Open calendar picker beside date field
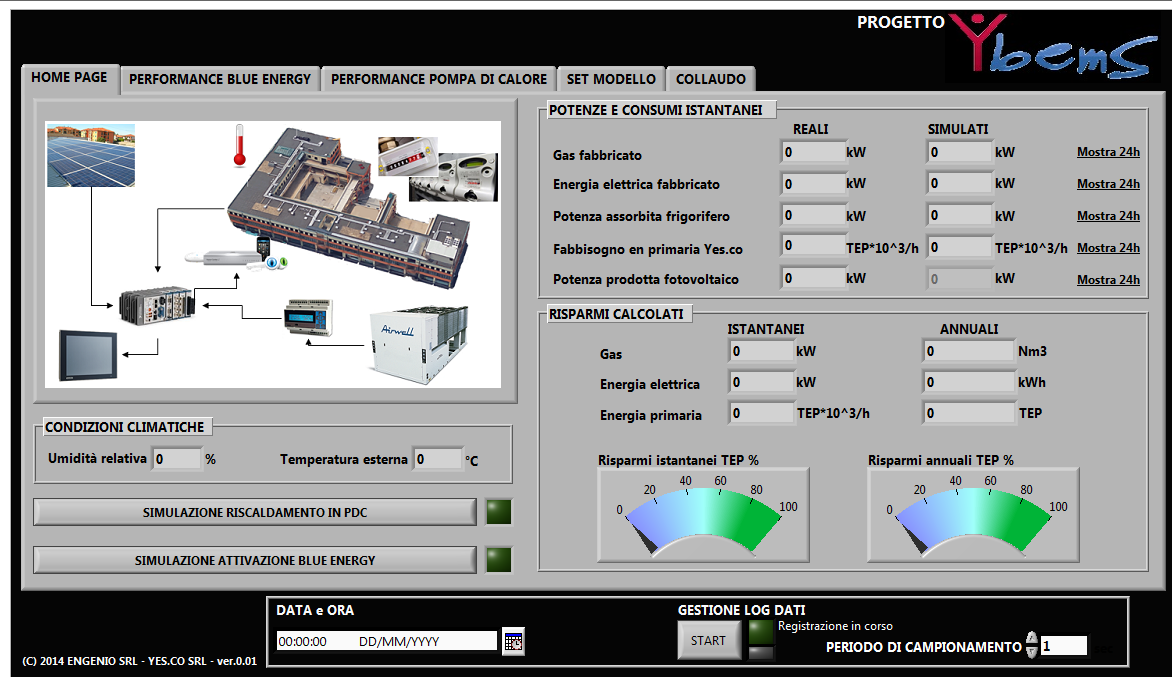Image resolution: width=1172 pixels, height=677 pixels. 513,641
